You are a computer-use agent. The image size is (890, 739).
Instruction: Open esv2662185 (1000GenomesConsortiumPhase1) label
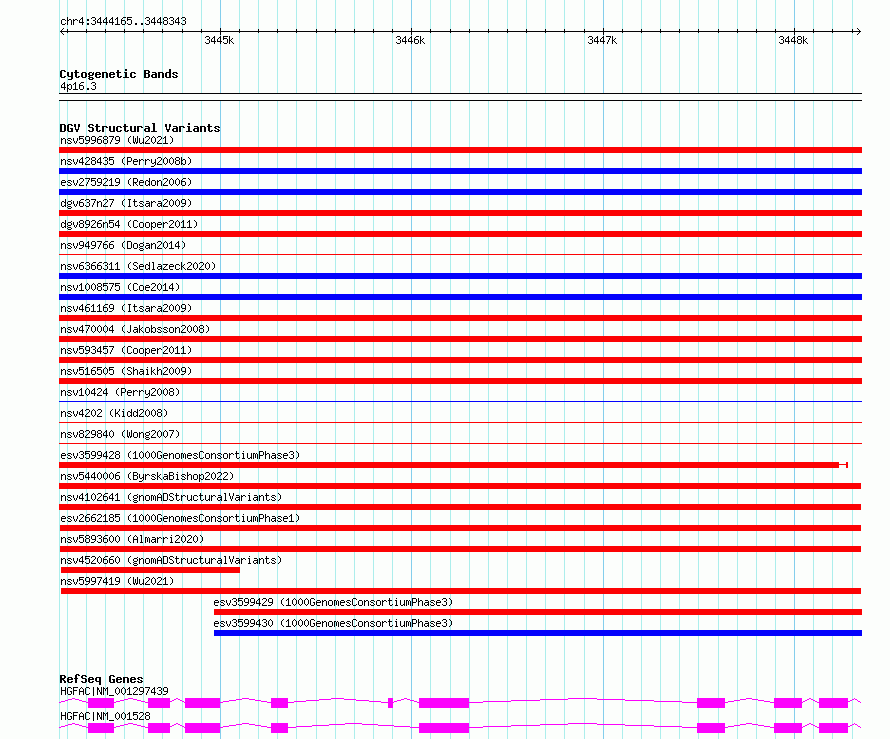point(180,518)
